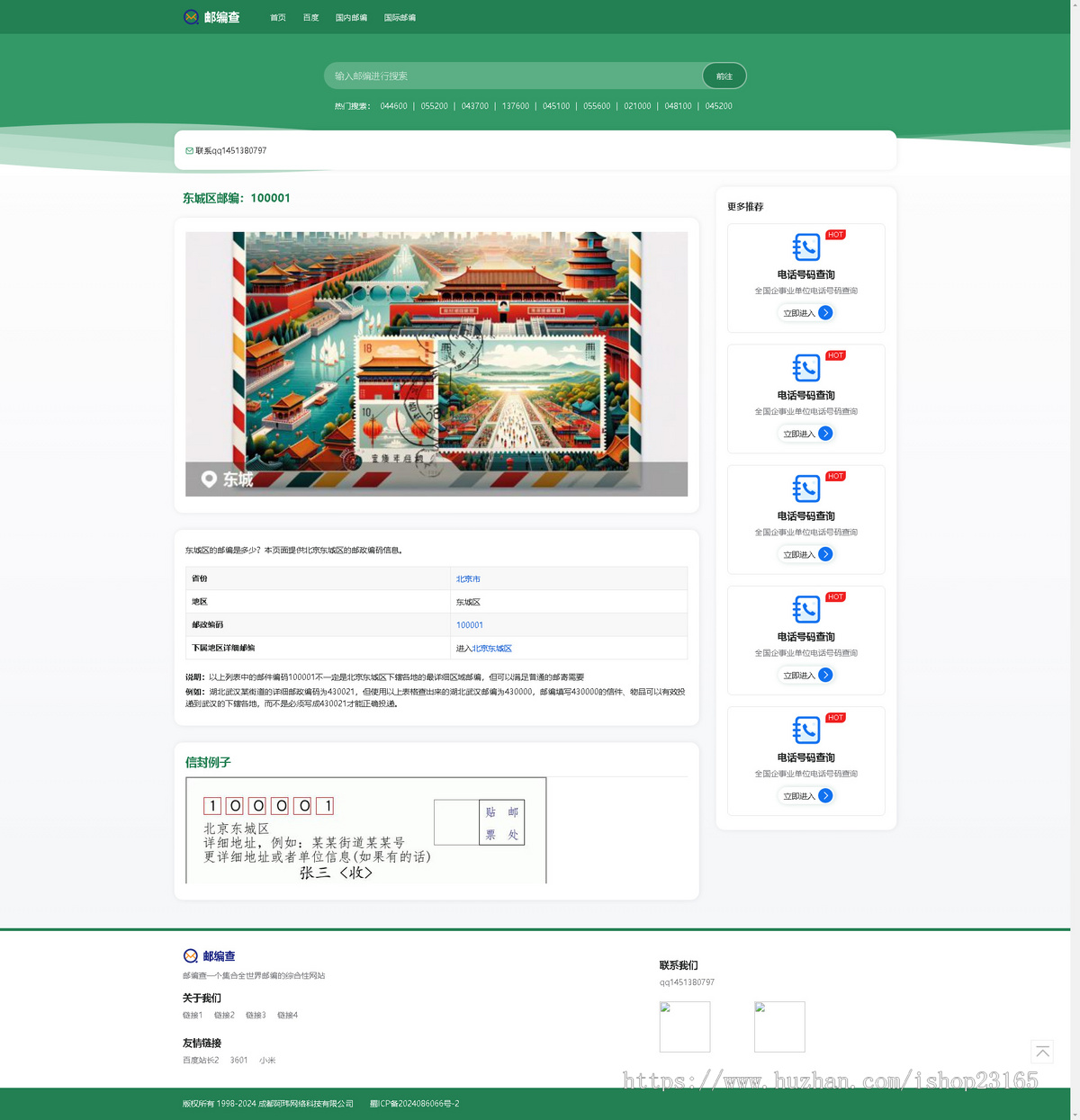
Task: Open footer link 链接2
Action: 224,1016
